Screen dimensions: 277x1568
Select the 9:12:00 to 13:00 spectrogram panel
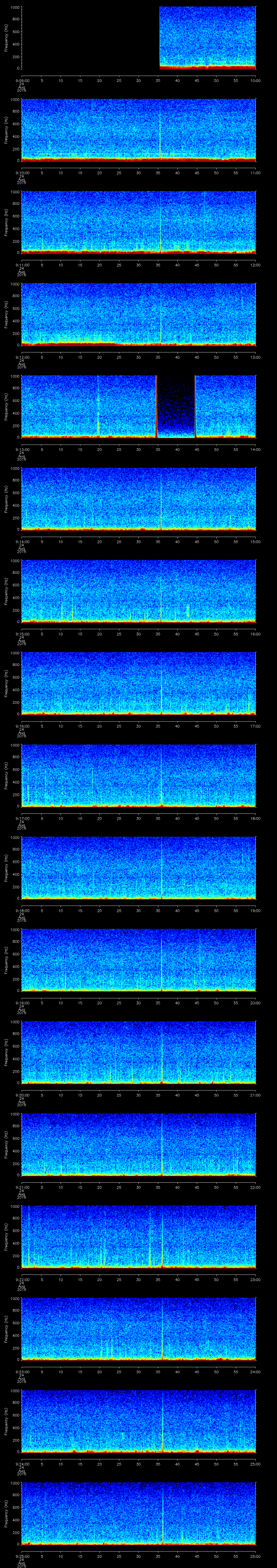click(139, 314)
